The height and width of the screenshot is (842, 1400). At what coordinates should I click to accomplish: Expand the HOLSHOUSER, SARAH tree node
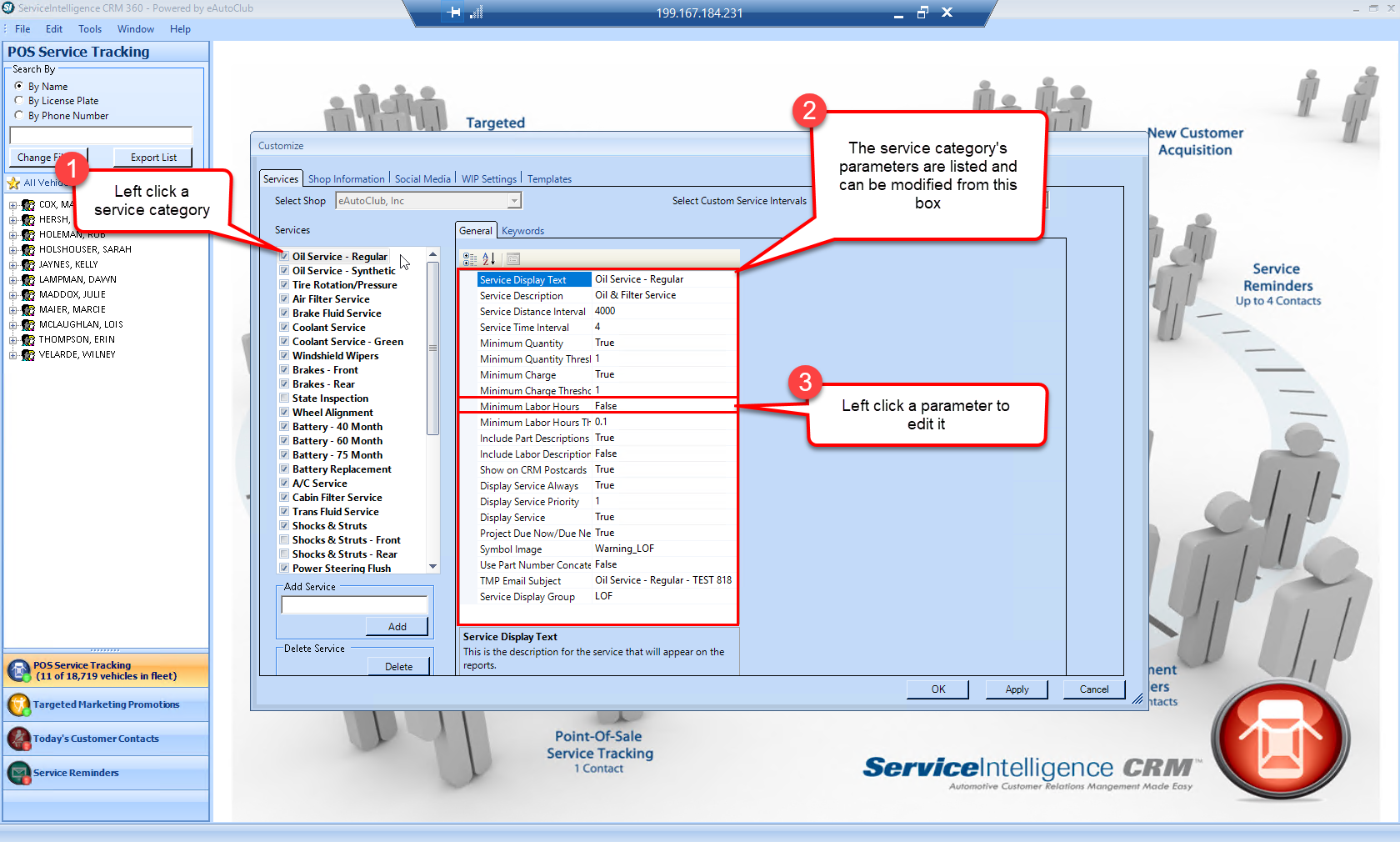click(12, 250)
